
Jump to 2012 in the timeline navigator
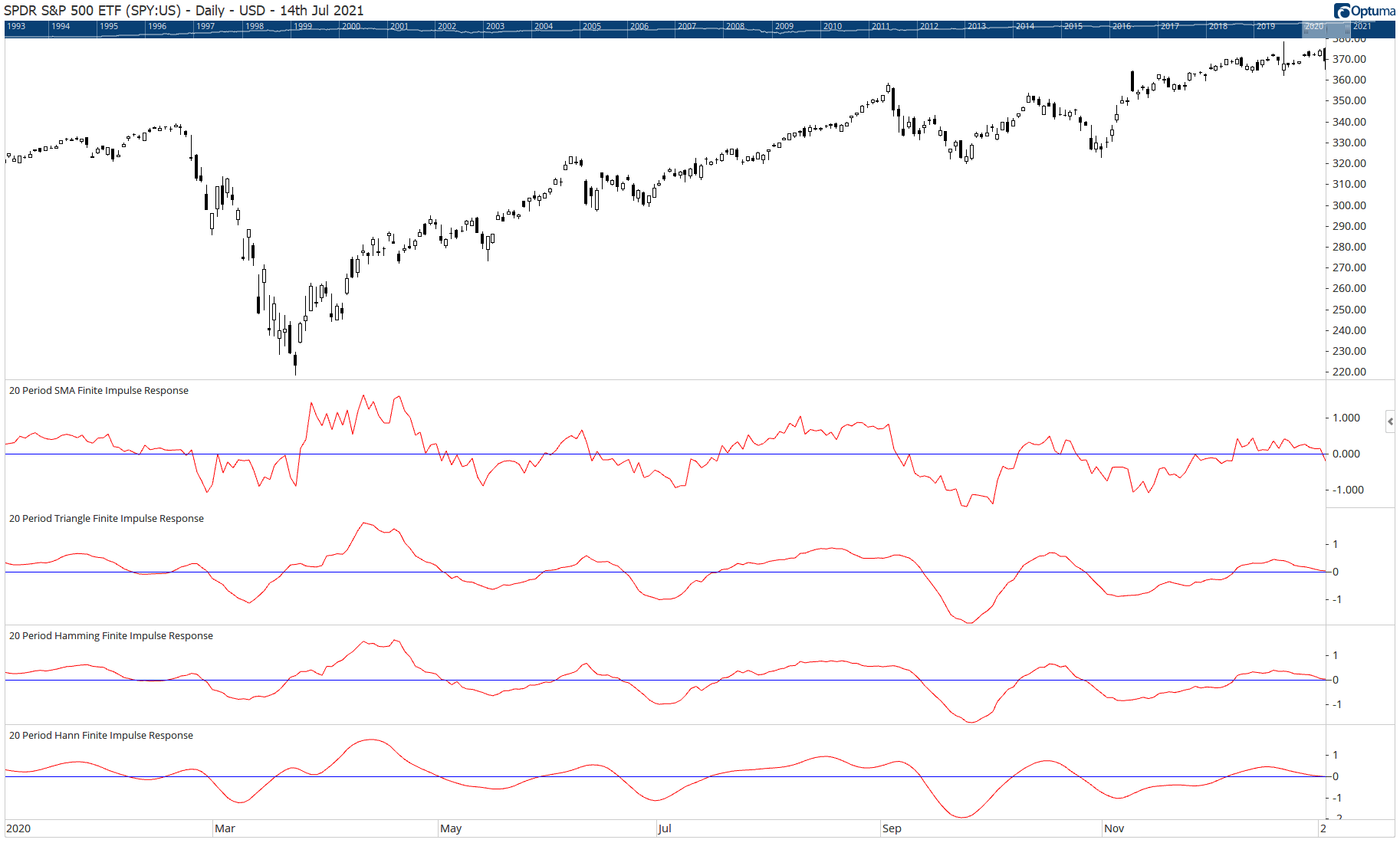click(x=929, y=26)
